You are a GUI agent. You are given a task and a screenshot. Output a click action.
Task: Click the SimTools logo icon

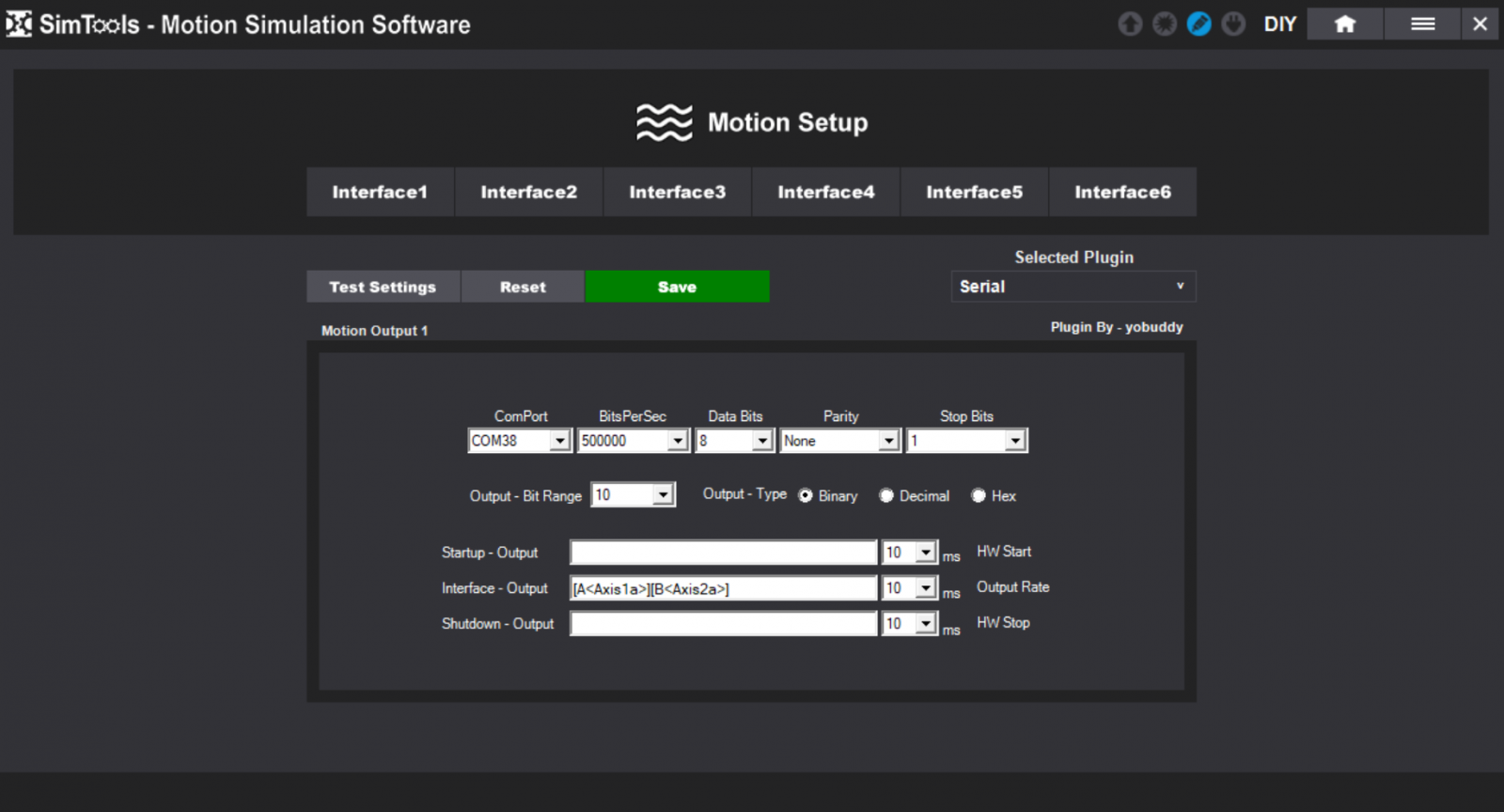point(19,24)
